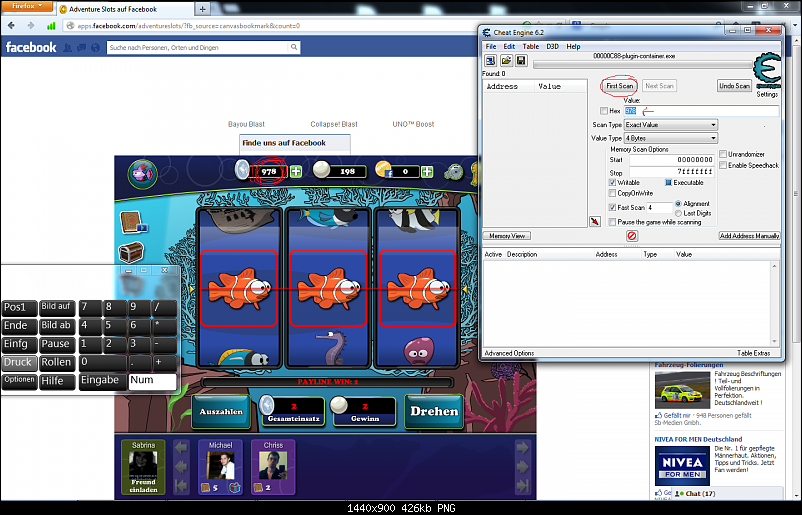This screenshot has width=802, height=515.
Task: Click the Eingabe key on the on-screen keyboard
Action: tap(101, 381)
